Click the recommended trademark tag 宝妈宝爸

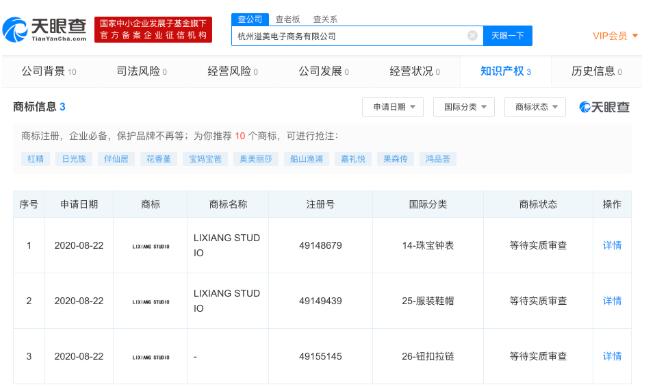(205, 159)
